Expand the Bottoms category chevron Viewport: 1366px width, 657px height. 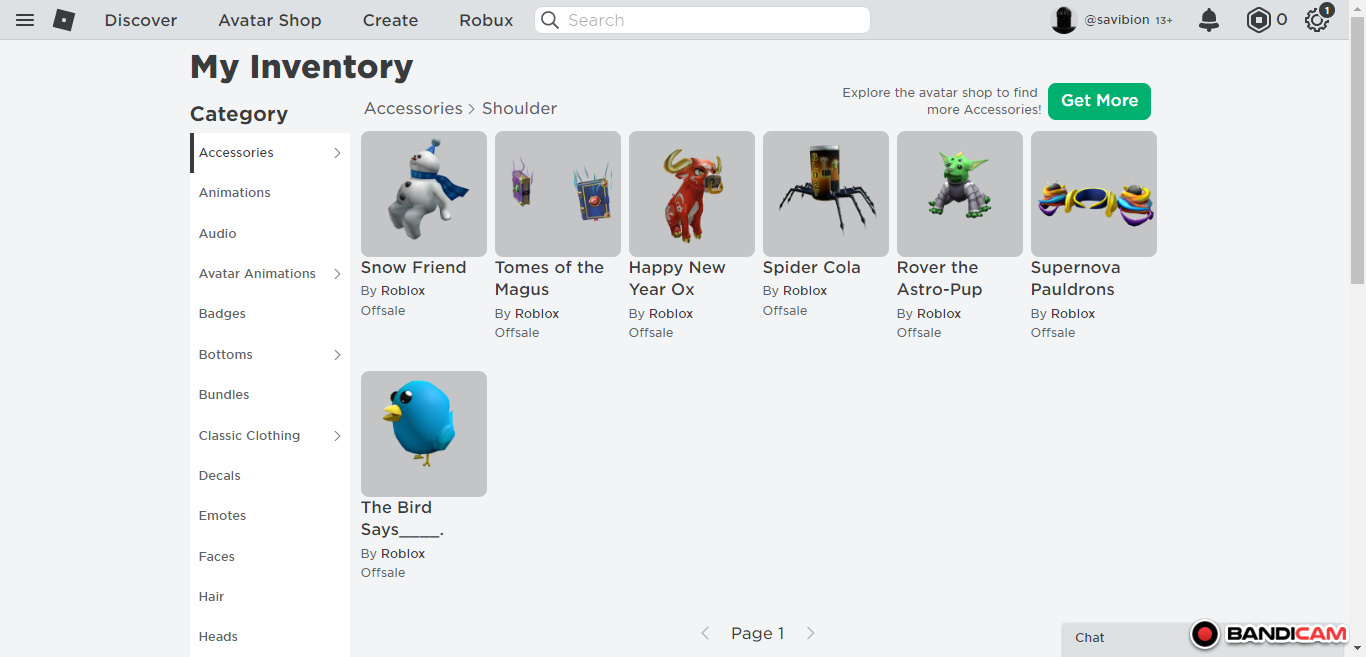pos(337,355)
